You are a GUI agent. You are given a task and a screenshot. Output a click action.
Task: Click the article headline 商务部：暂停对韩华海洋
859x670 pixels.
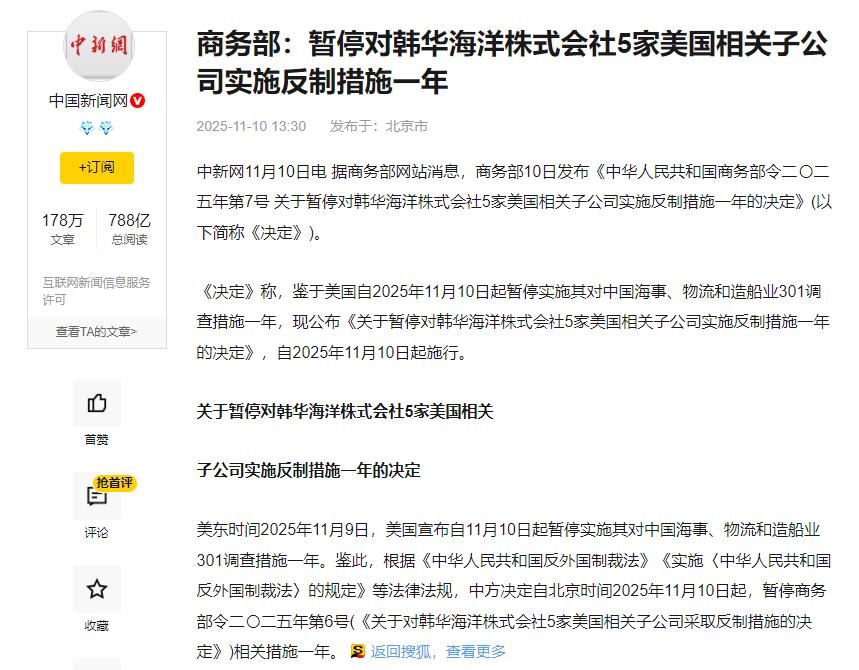pos(512,63)
